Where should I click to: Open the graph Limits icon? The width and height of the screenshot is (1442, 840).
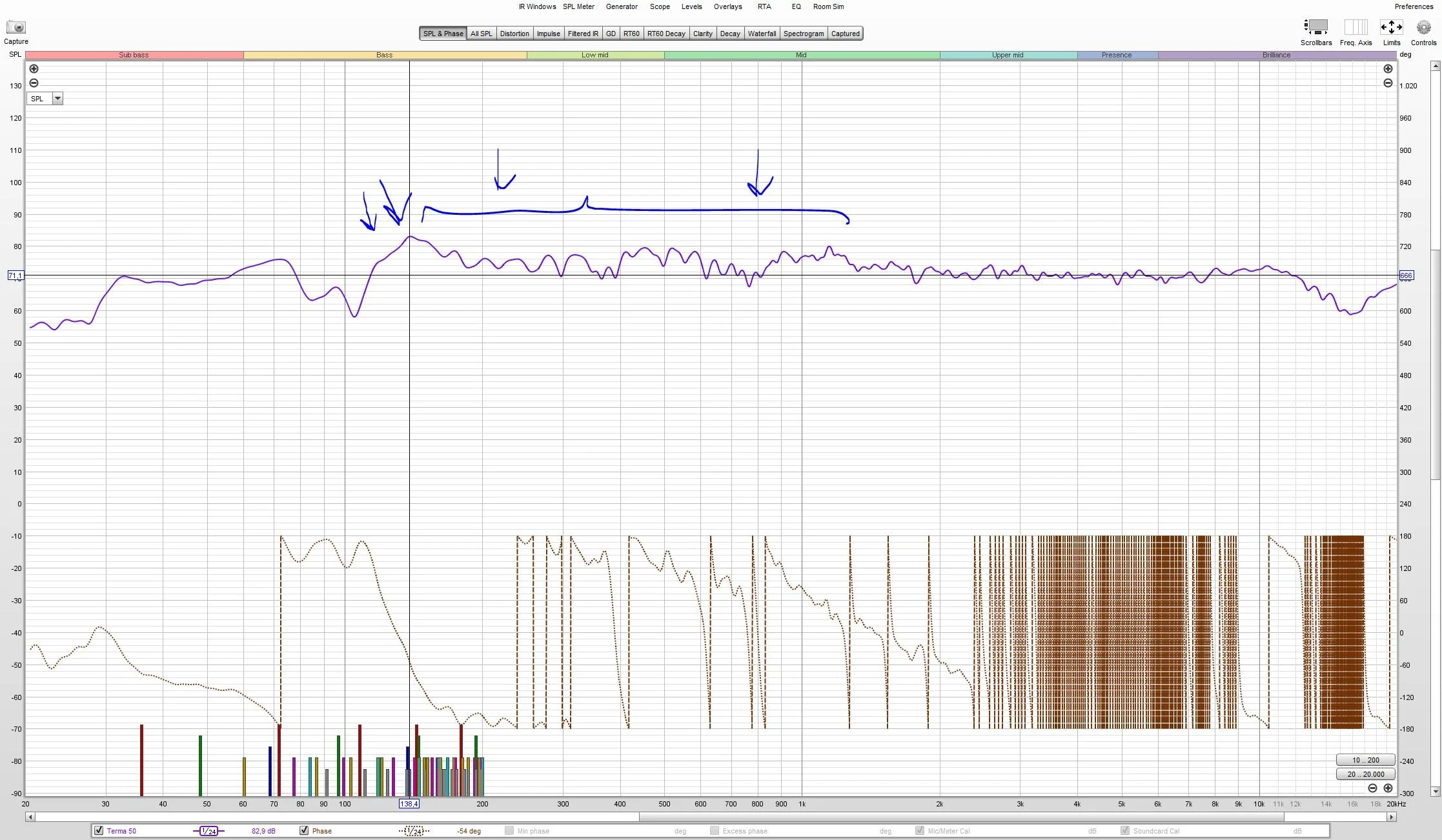tap(1391, 27)
